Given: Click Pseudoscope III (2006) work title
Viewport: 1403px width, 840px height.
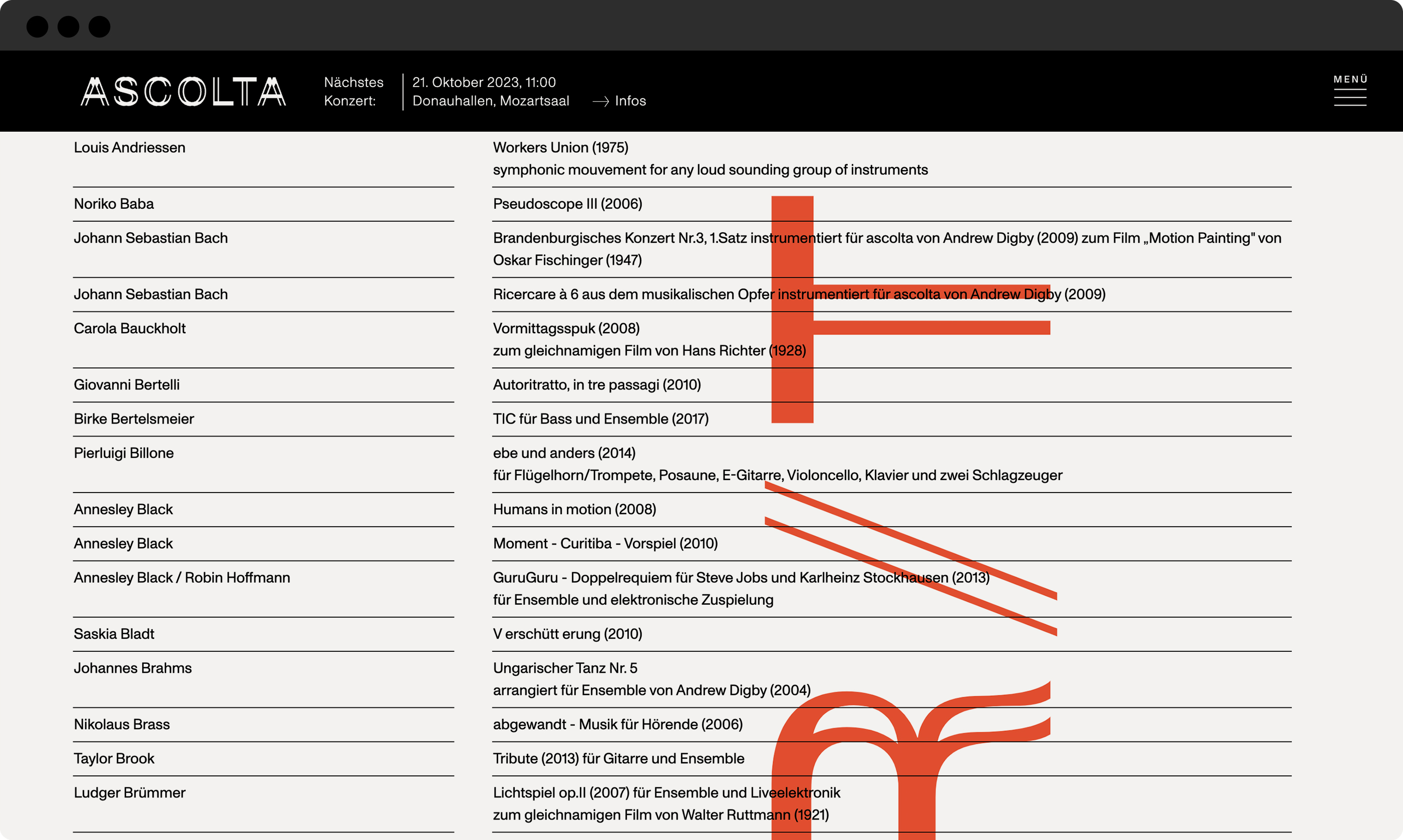Looking at the screenshot, I should (x=567, y=204).
